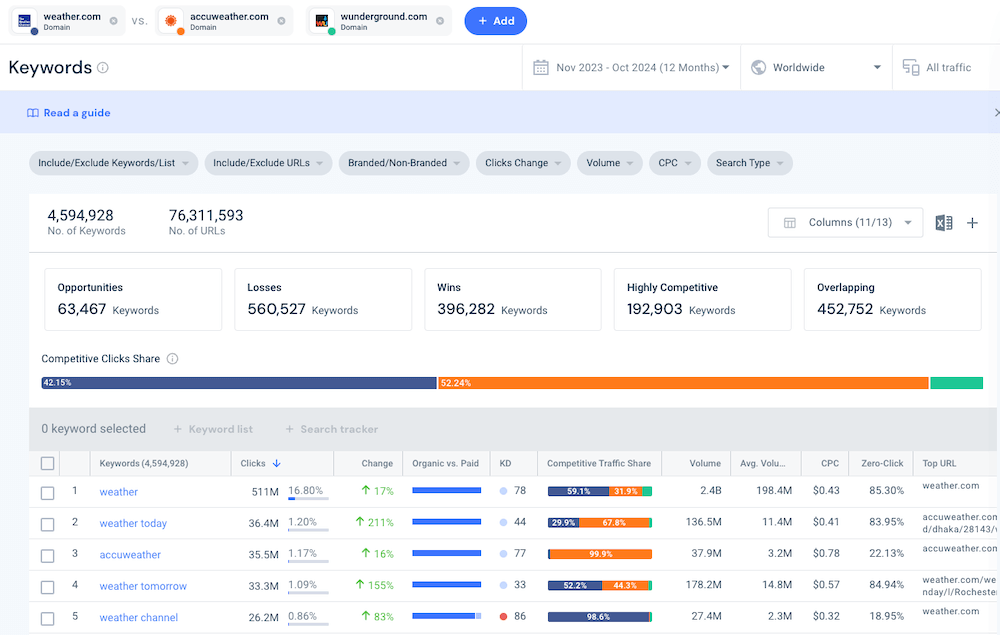Check the box for 'weather' keyword row
Viewport: 1000px width, 635px height.
click(x=47, y=492)
